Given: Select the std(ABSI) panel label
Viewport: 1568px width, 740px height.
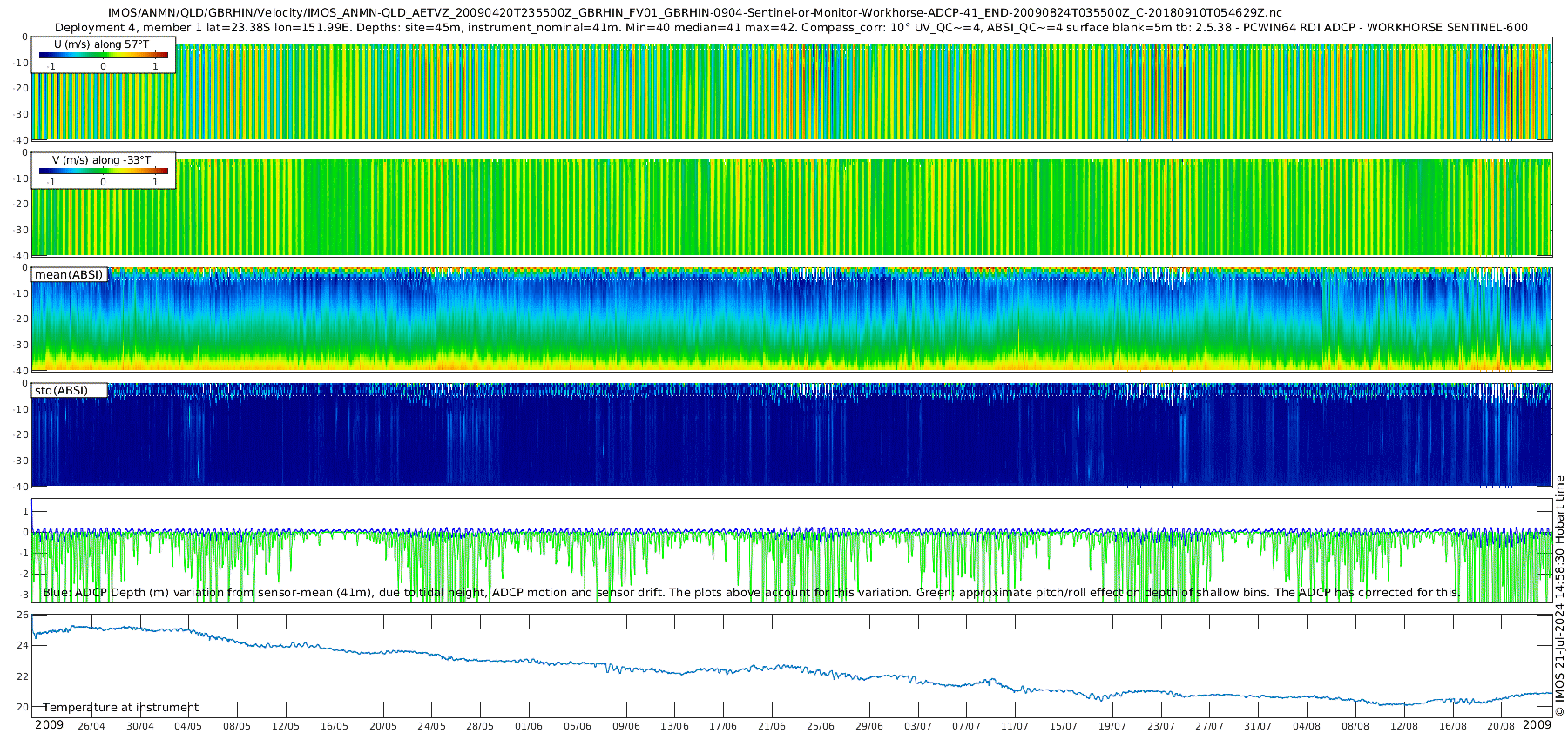Looking at the screenshot, I should [x=62, y=391].
